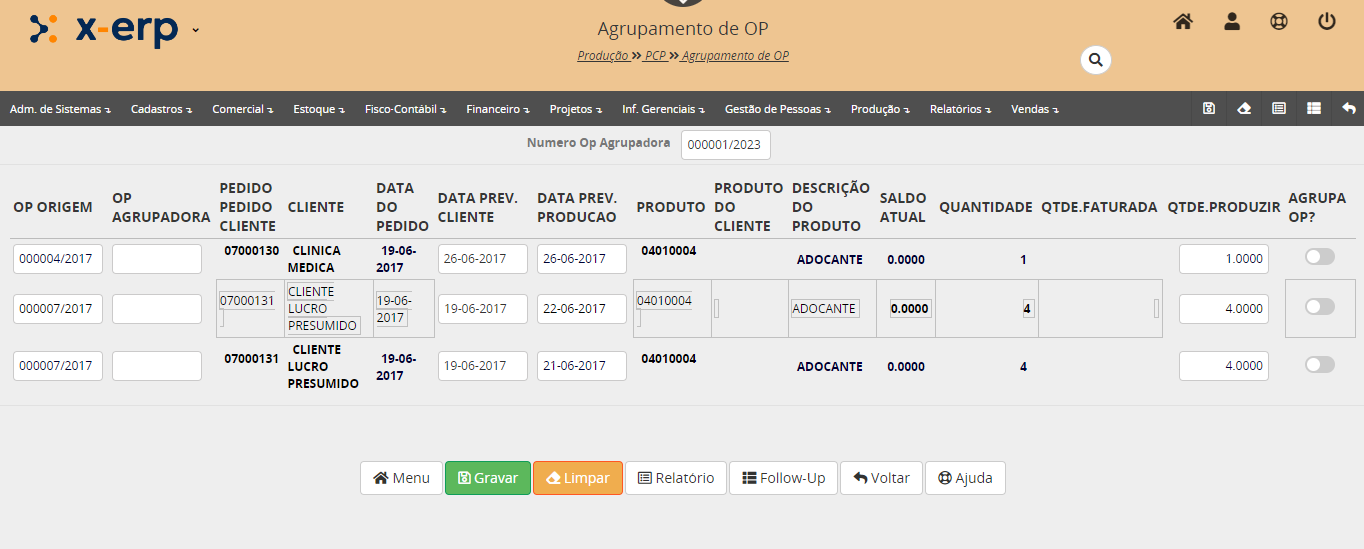Screen dimensions: 1364x549
Task: Click the magnifying glass search icon
Action: pos(1095,60)
